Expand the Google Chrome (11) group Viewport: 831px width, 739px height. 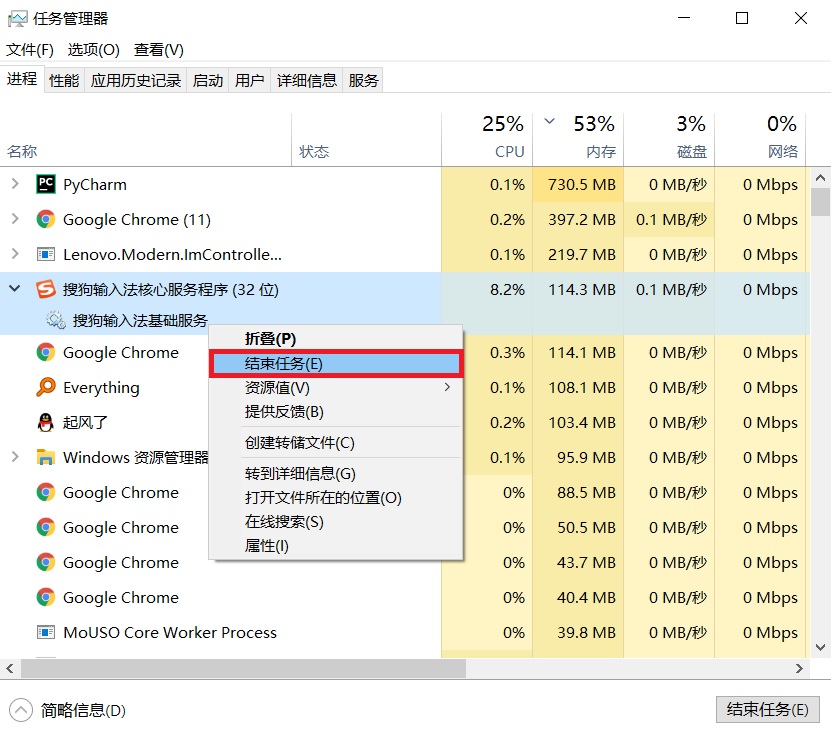(x=15, y=219)
